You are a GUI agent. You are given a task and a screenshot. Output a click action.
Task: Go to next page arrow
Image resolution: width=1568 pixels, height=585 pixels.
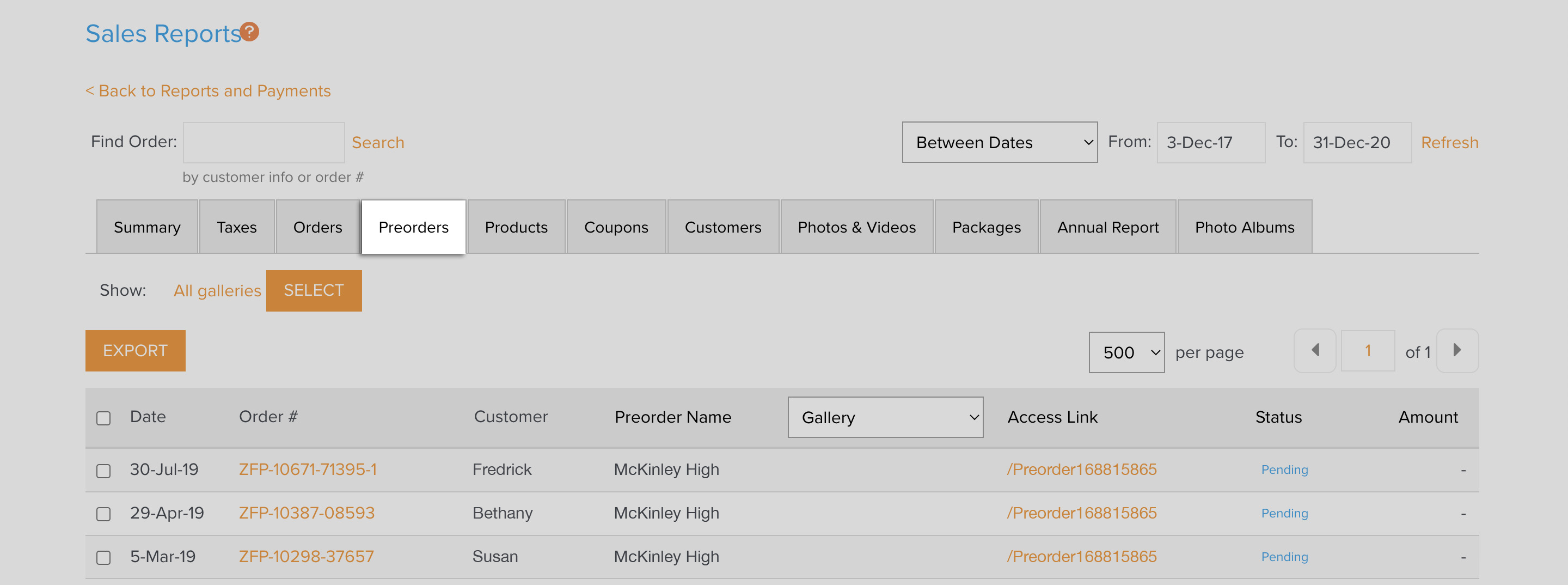point(1457,351)
